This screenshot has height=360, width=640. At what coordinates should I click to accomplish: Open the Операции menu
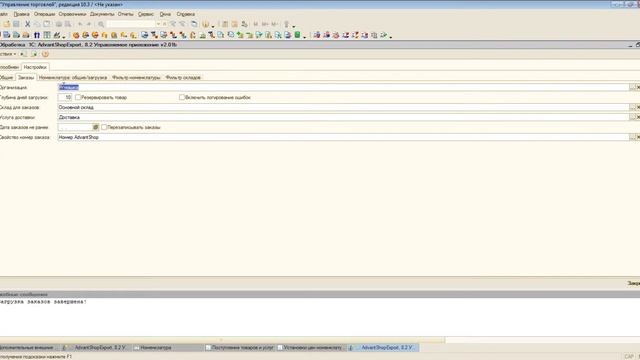44,14
